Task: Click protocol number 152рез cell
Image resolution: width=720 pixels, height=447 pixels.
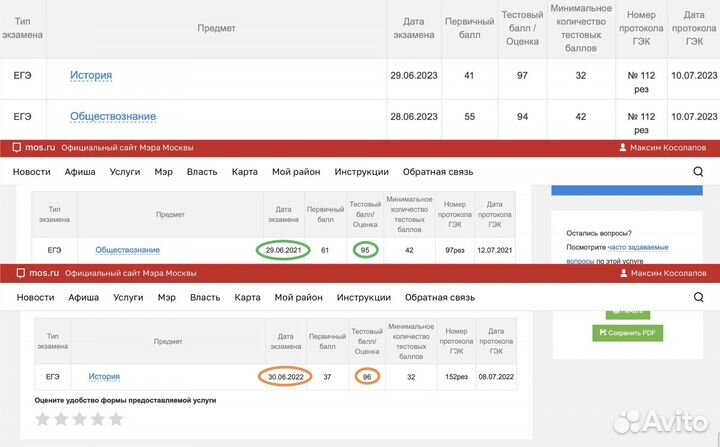Action: [x=456, y=377]
